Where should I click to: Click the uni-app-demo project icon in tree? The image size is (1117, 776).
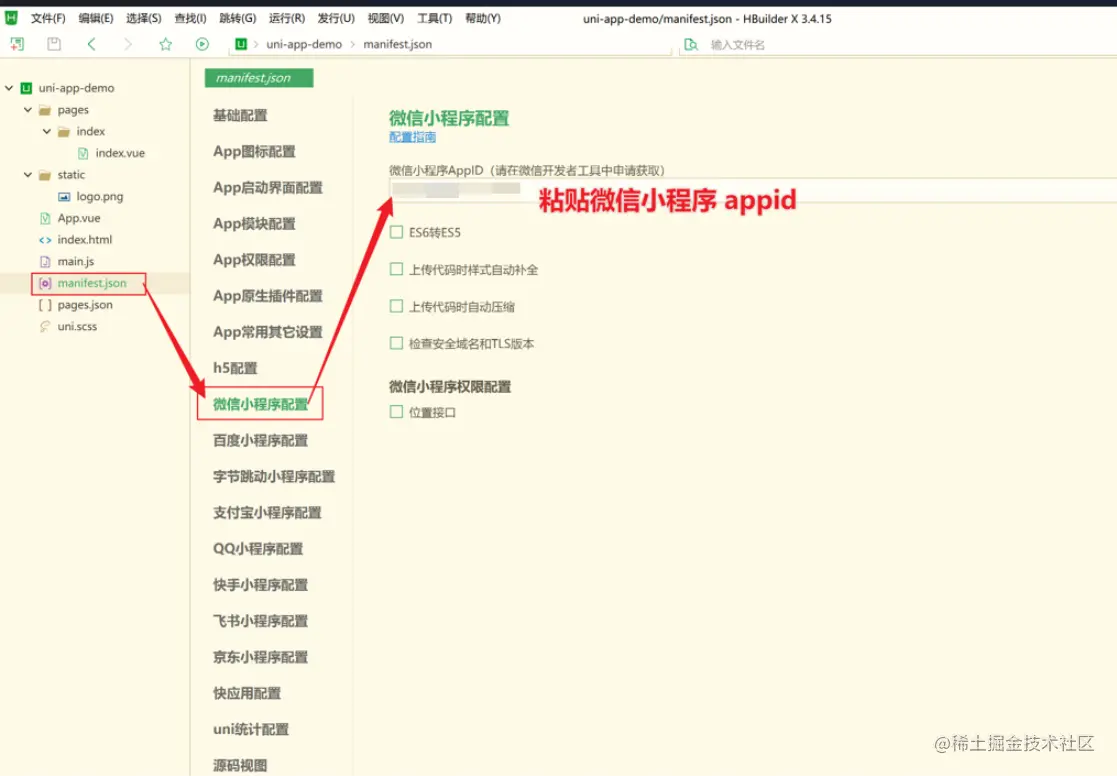pyautogui.click(x=26, y=88)
